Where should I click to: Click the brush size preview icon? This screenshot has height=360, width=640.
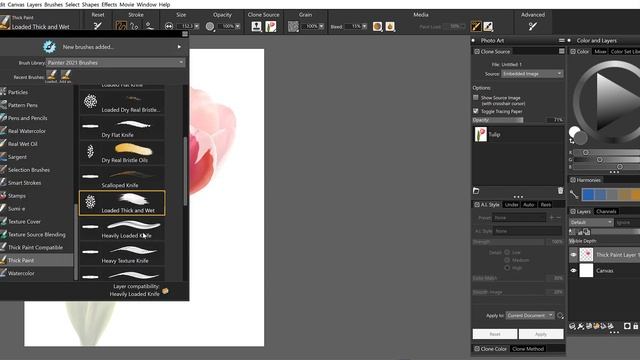pos(169,26)
